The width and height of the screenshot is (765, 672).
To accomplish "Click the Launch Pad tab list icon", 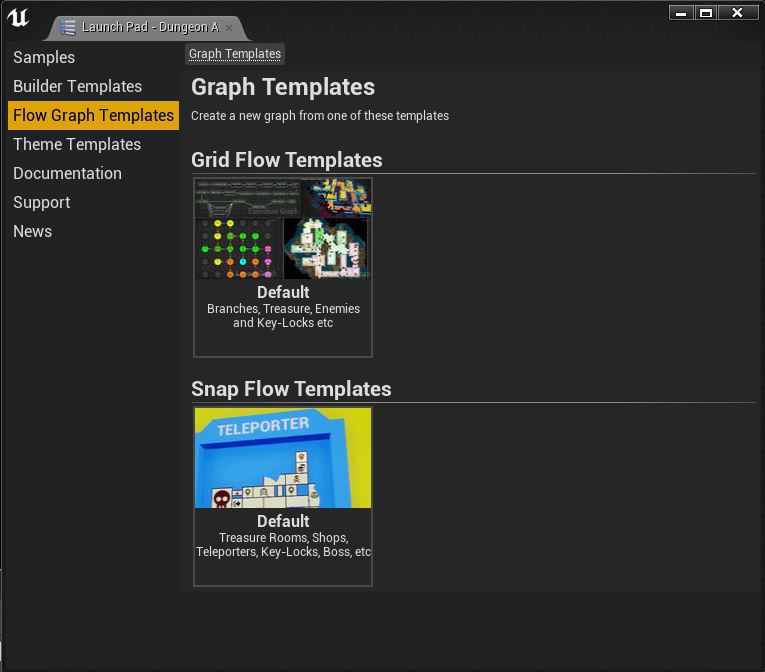I will pos(68,27).
